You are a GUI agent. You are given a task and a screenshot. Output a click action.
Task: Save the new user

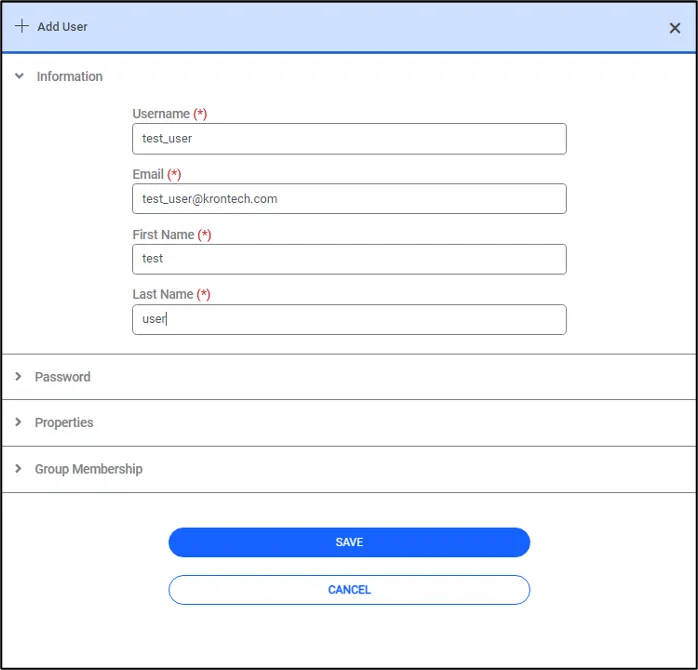(349, 542)
